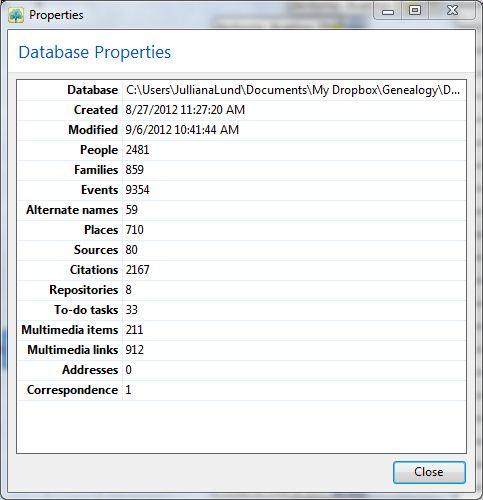This screenshot has width=483, height=500.
Task: Click the Sources value 80
Action: pos(132,250)
